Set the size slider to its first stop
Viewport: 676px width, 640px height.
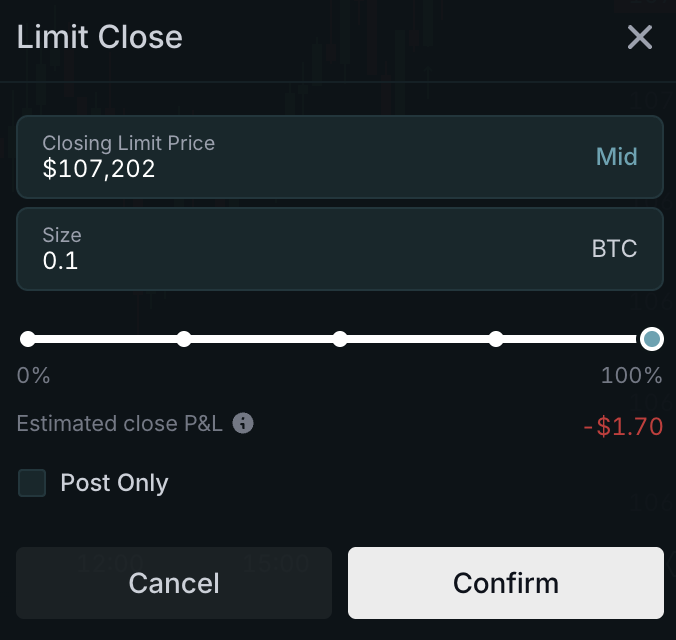pos(28,339)
